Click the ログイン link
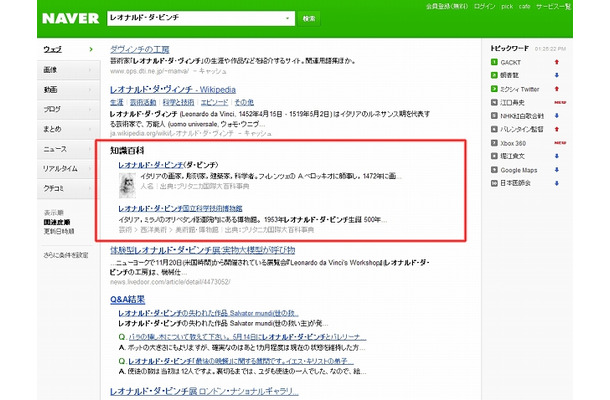Image resolution: width=610 pixels, height=400 pixels. pos(484,6)
